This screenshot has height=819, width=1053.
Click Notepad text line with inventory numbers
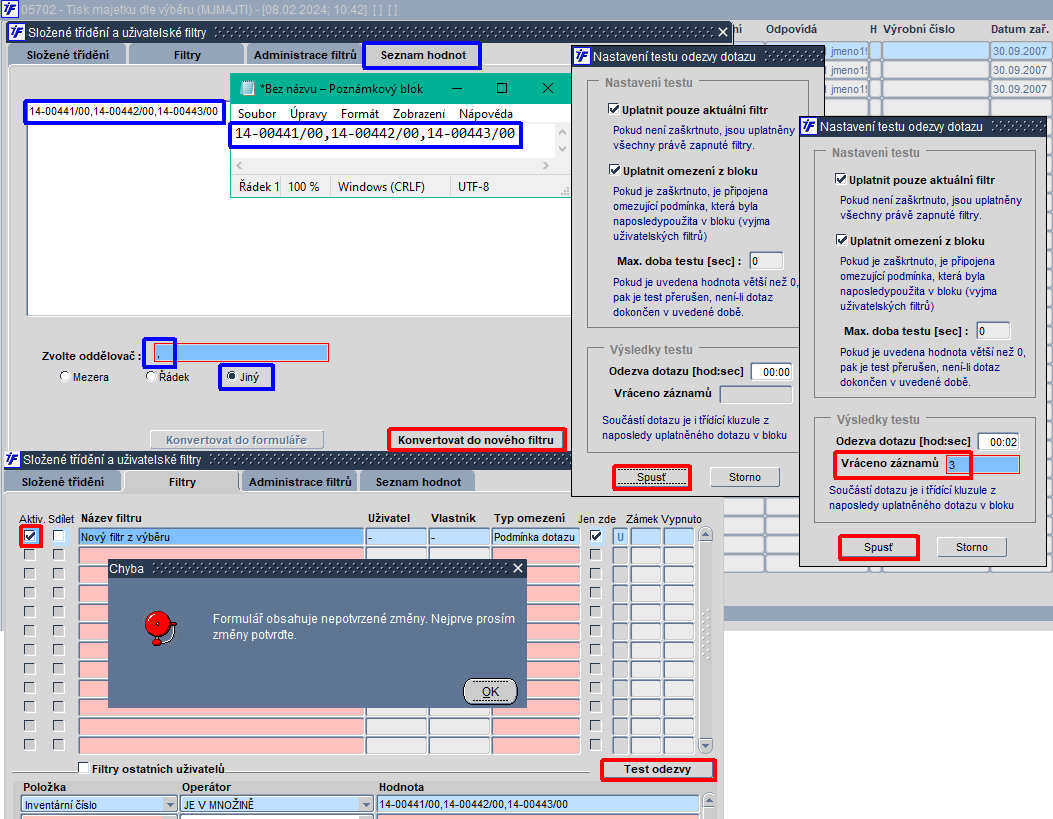pyautogui.click(x=375, y=134)
